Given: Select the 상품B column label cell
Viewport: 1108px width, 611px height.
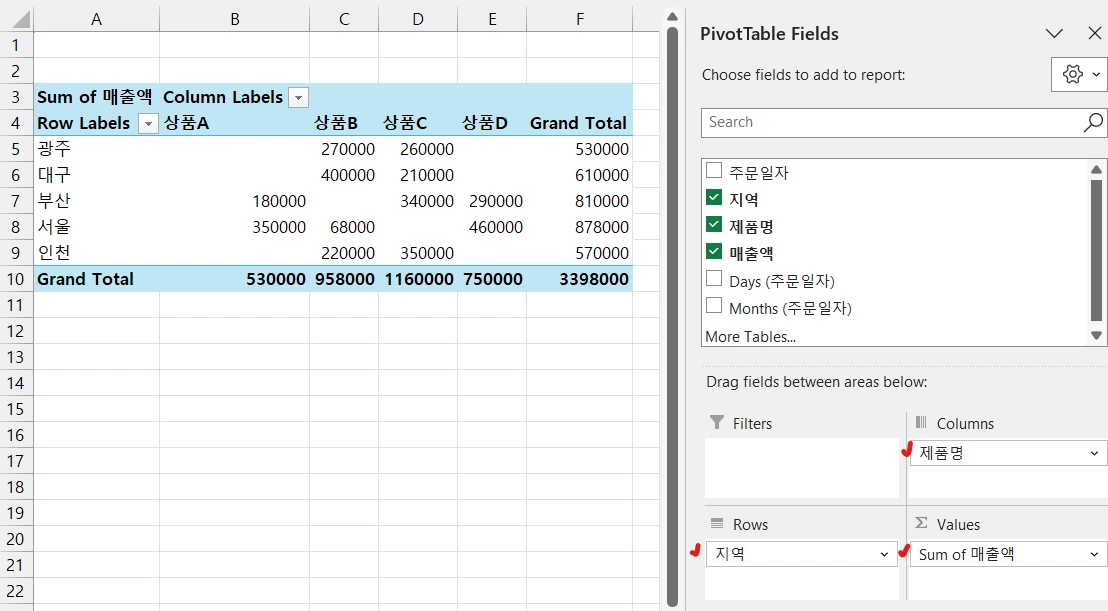Looking at the screenshot, I should coord(344,123).
